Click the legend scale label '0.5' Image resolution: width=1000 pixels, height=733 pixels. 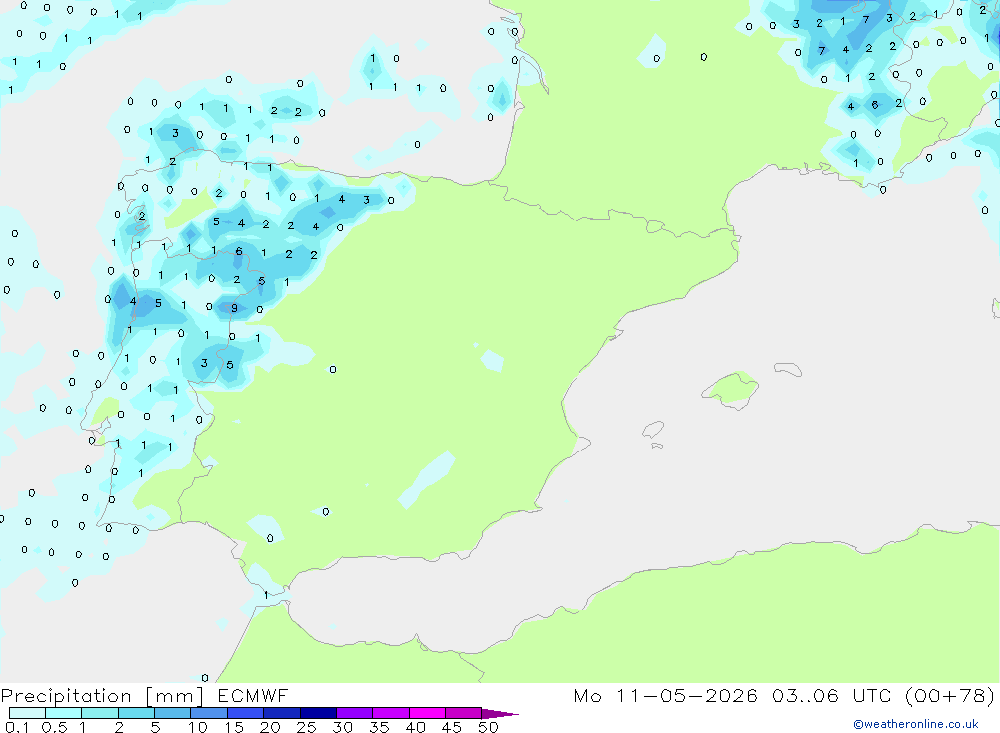(54, 727)
